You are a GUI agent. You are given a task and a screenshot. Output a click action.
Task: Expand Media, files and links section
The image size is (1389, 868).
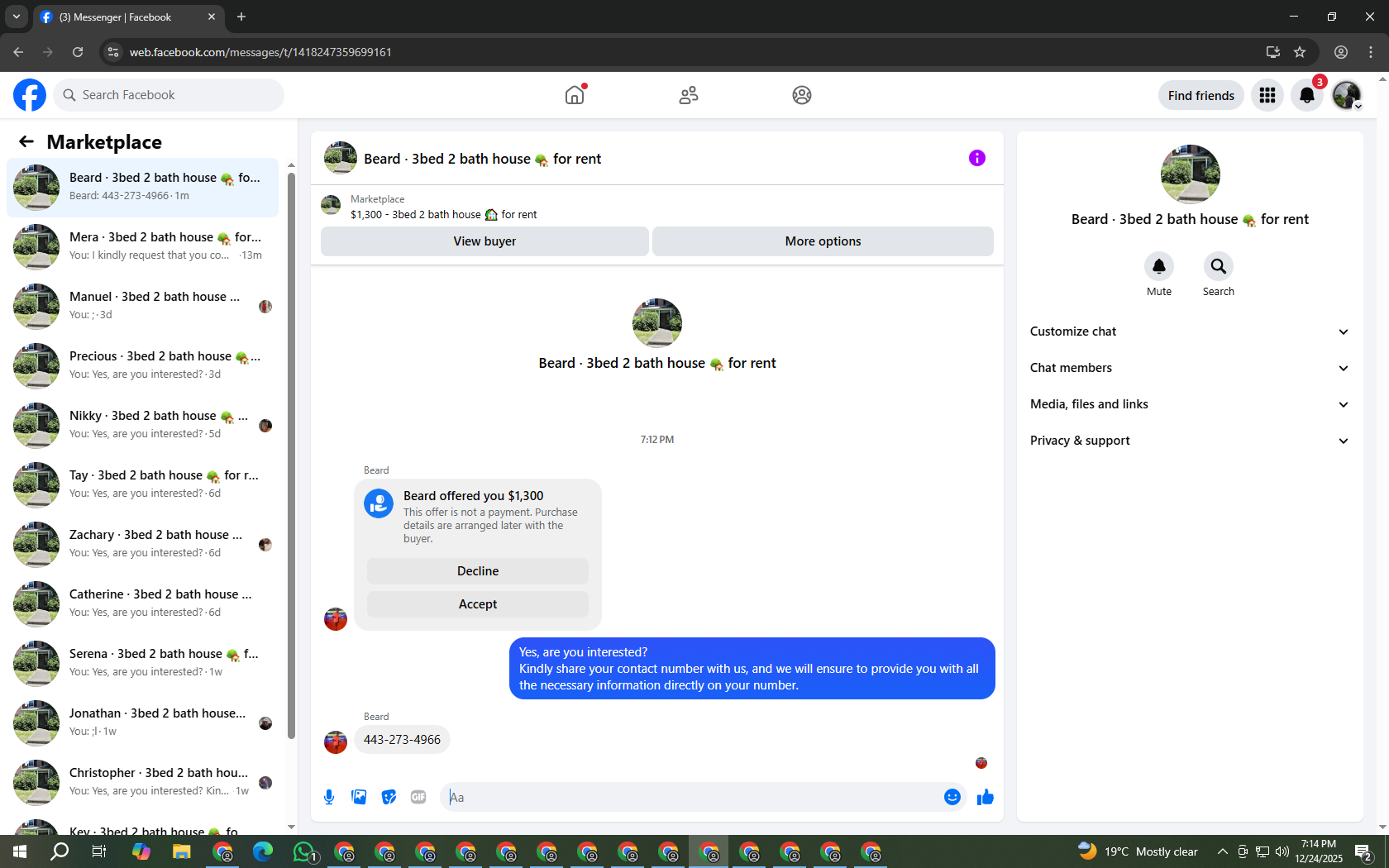click(1190, 404)
